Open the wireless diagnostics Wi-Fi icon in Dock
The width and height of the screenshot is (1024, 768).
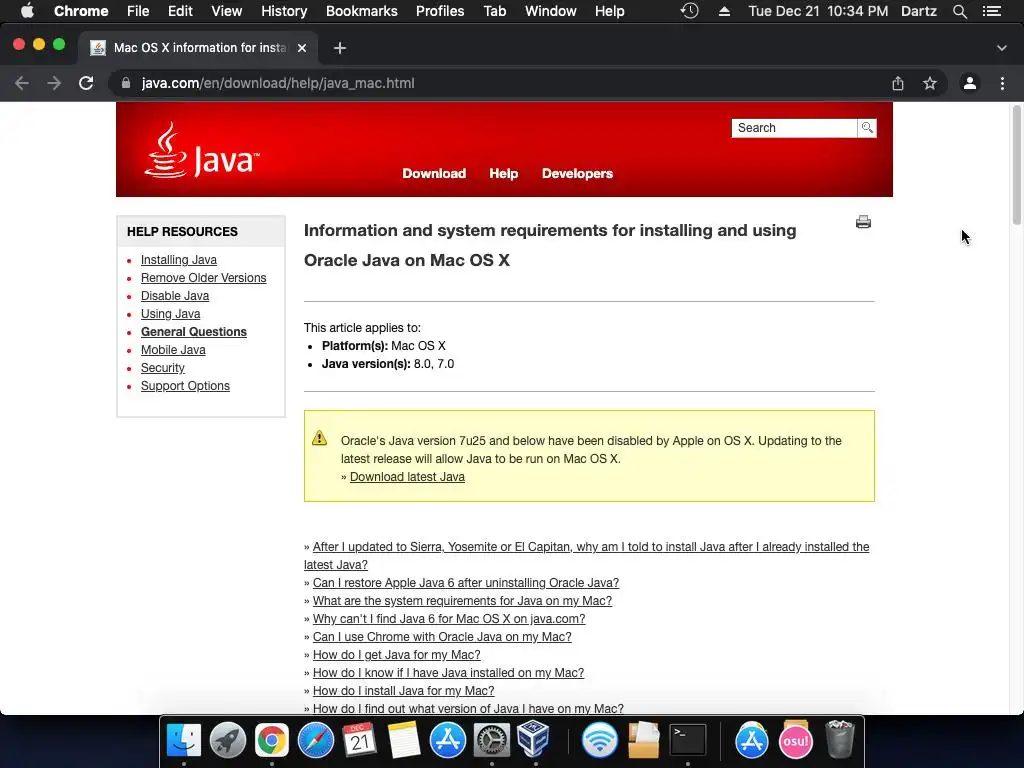(x=600, y=740)
